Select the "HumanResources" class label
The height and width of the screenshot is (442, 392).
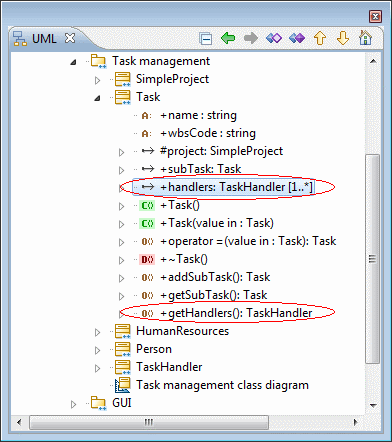coord(182,331)
